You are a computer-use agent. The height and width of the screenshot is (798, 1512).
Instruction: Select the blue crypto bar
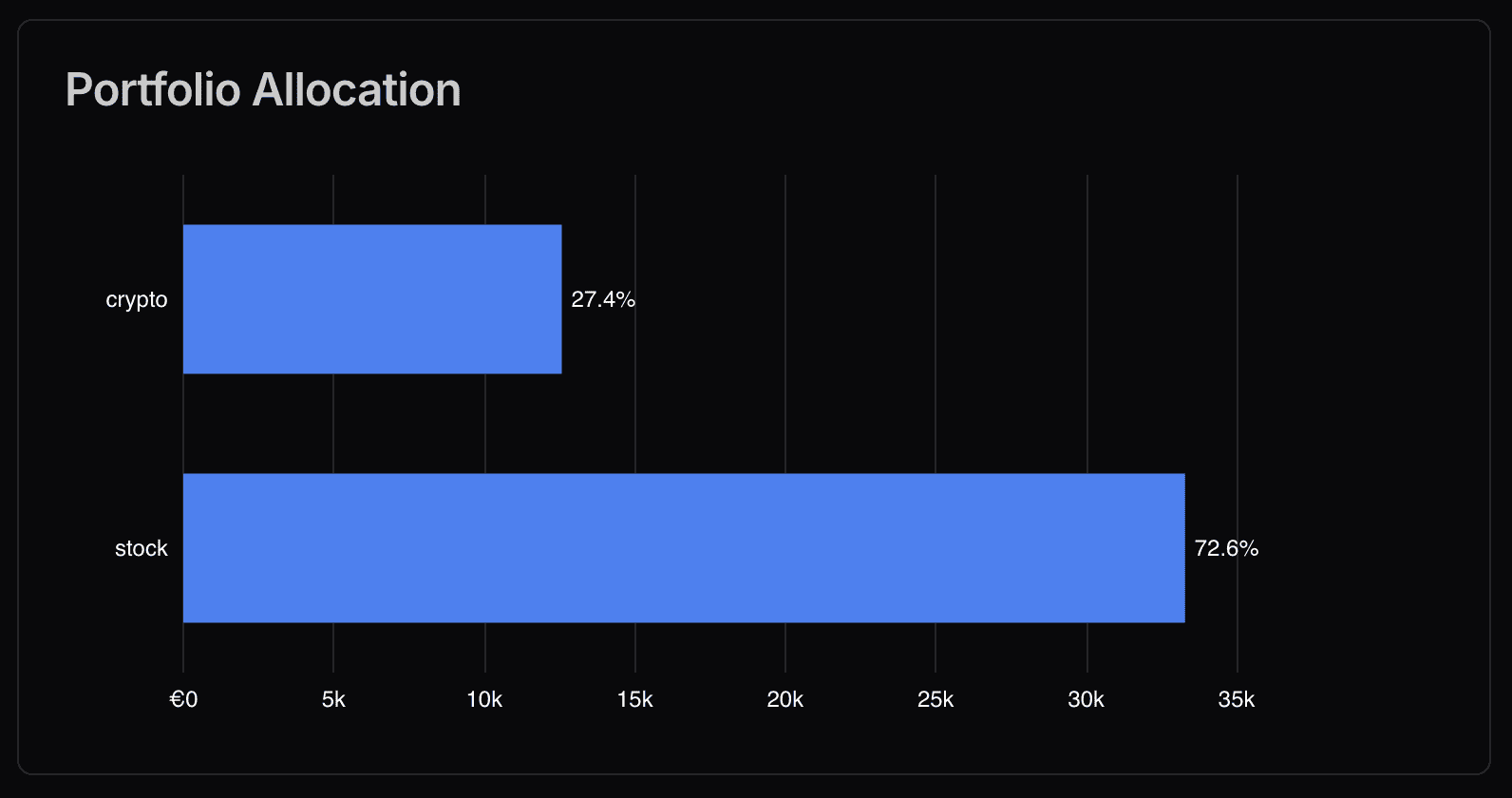click(x=372, y=299)
